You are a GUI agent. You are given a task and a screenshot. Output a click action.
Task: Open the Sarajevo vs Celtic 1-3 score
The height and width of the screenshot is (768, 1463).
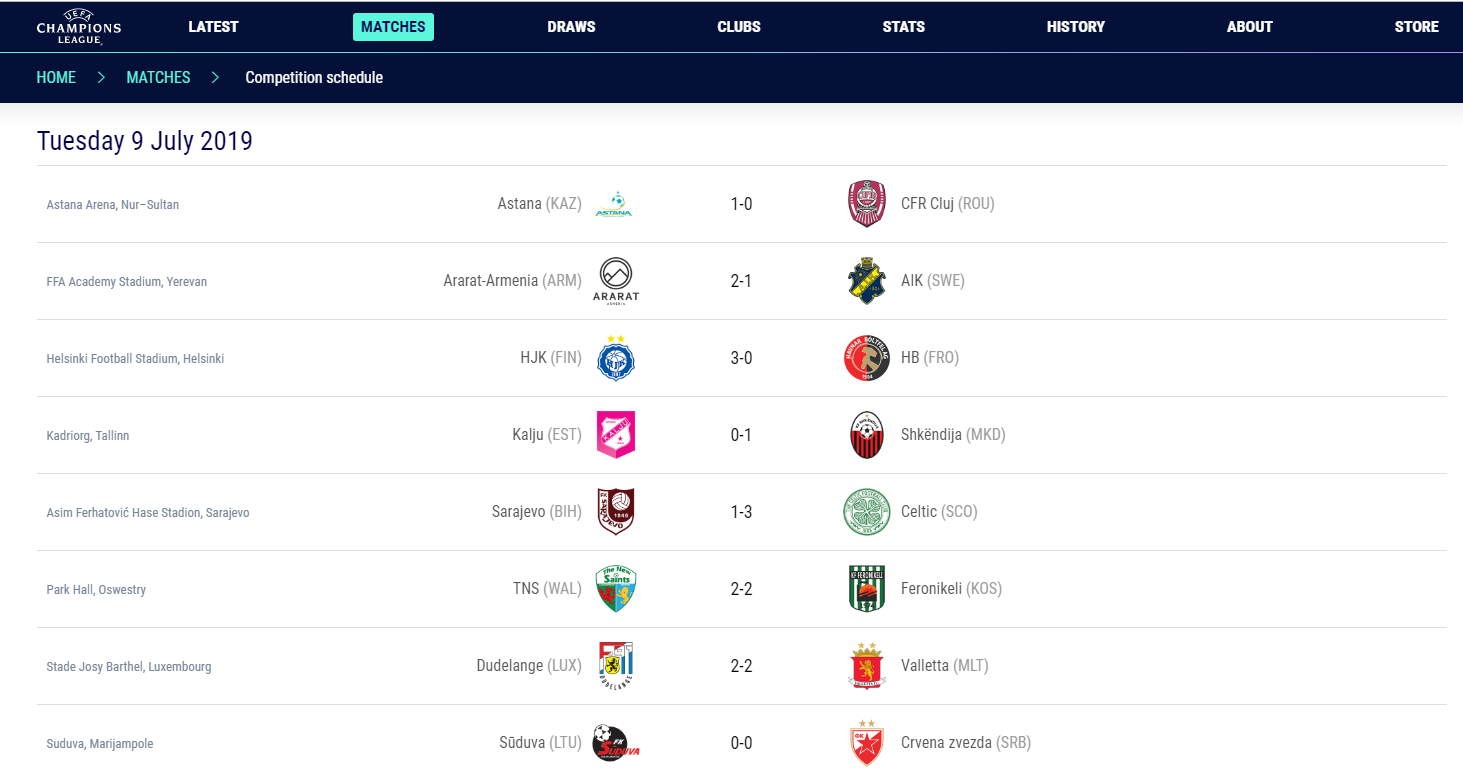point(741,512)
